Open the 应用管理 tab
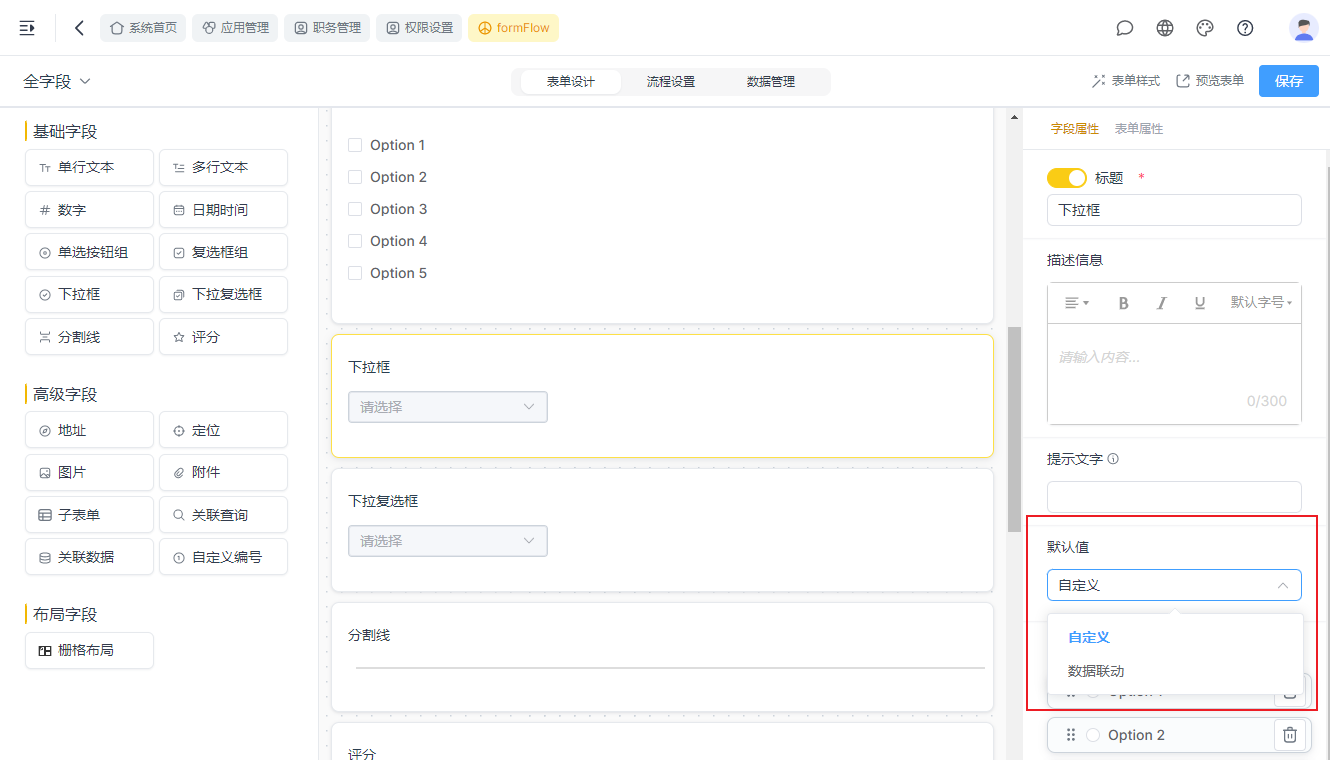 [235, 28]
